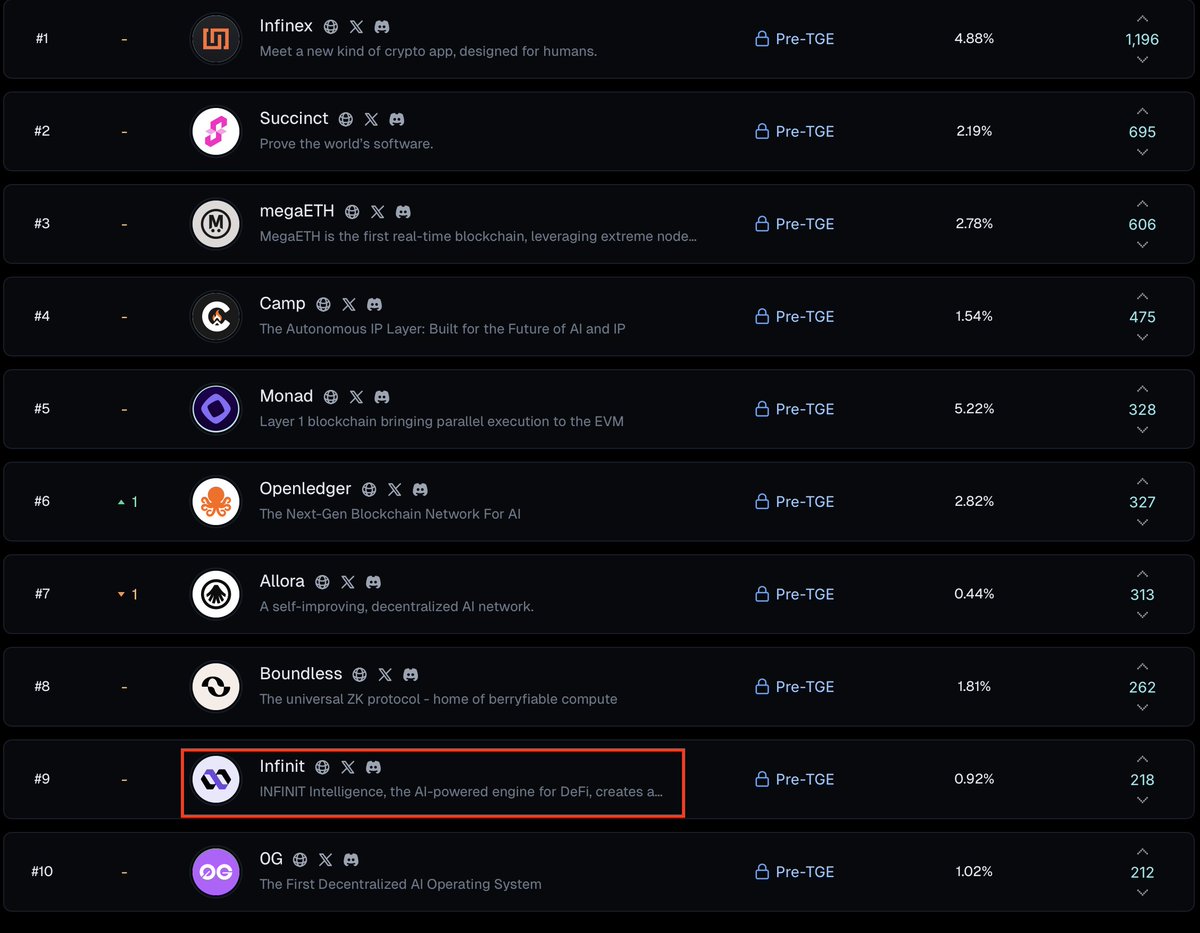Open the Boundless project name link

pos(301,674)
